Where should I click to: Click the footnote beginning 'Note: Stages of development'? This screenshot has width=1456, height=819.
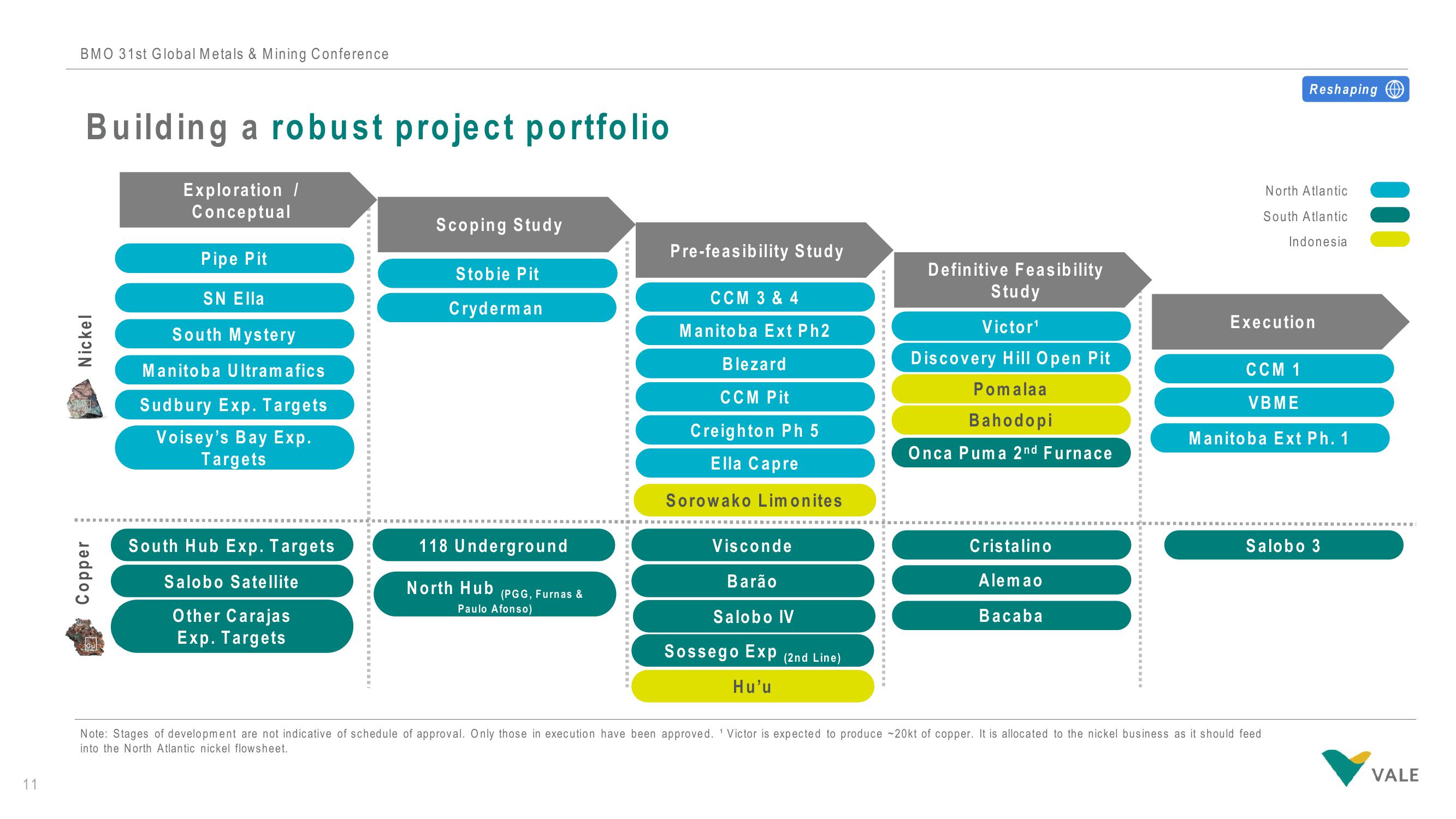[670, 741]
